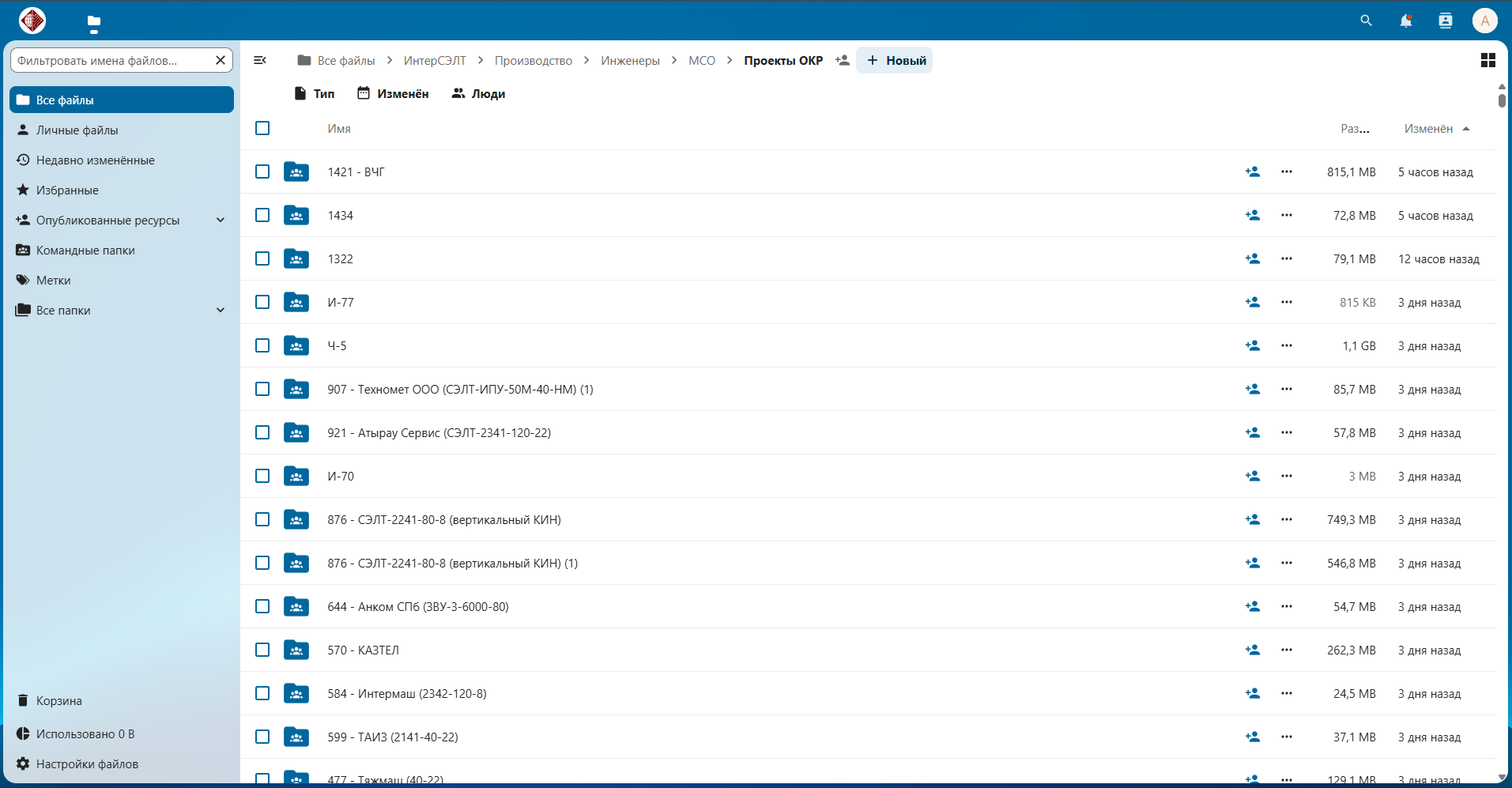Click the scrollbar down arrow
Image resolution: width=1512 pixels, height=788 pixels.
point(1502,778)
